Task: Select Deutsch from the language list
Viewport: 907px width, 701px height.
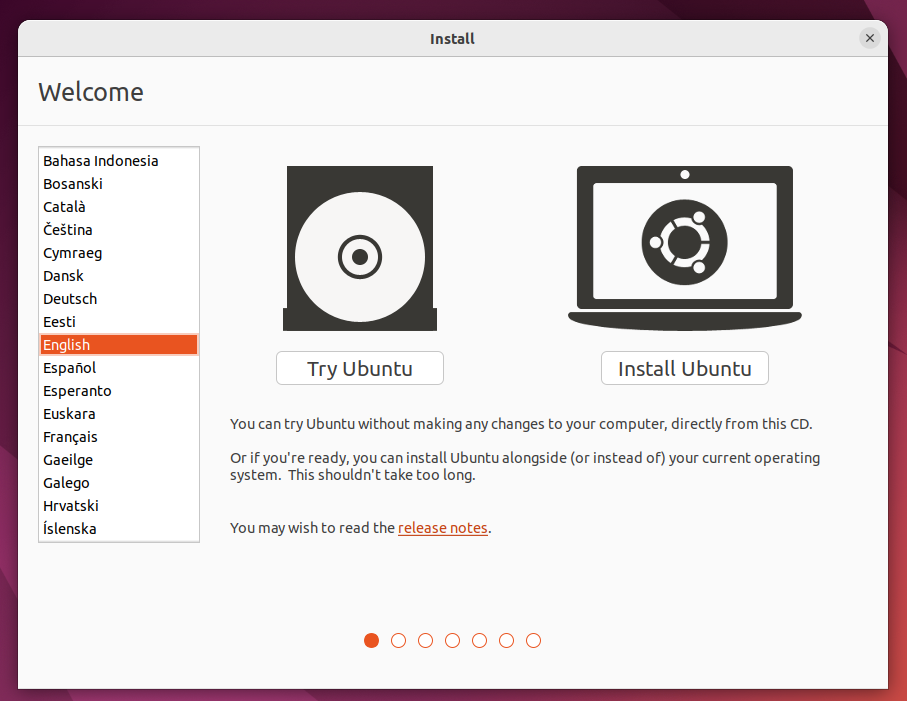Action: click(x=70, y=299)
